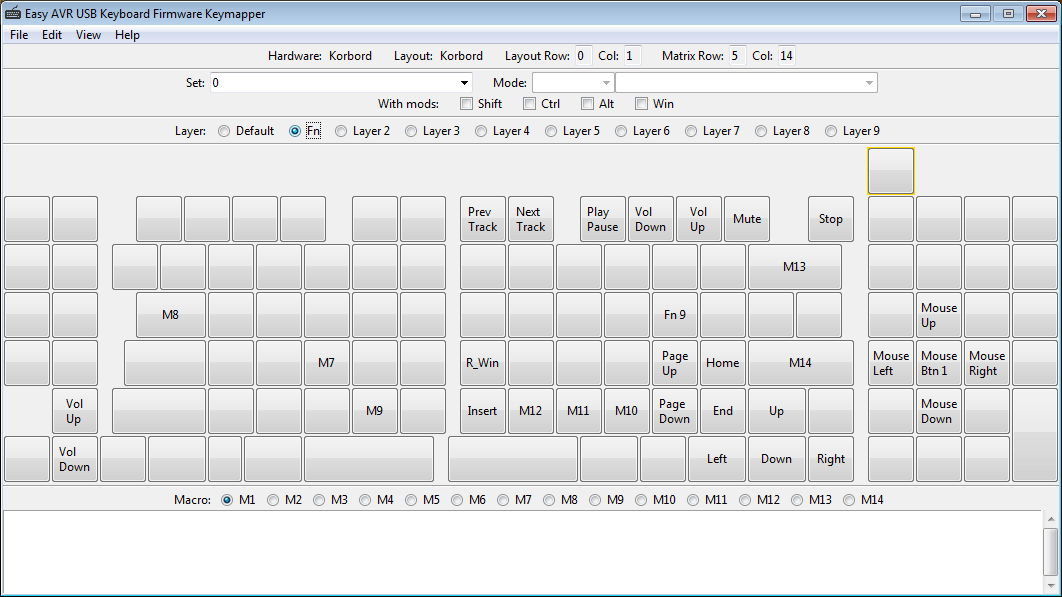Pick the M6 macro radio button
Viewport: 1062px width, 597px height.
(457, 500)
